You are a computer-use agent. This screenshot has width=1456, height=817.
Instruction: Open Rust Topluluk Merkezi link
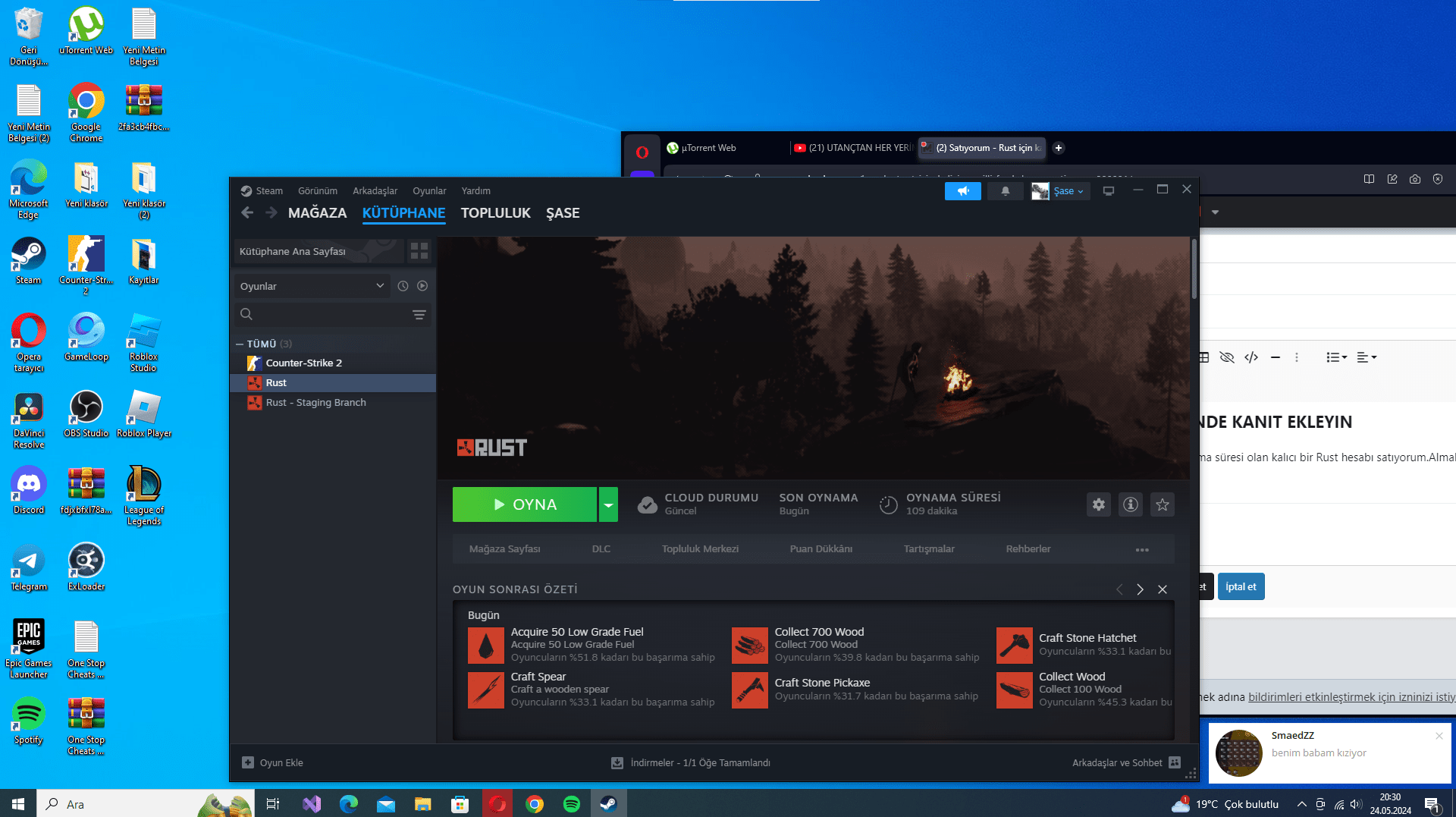[700, 549]
